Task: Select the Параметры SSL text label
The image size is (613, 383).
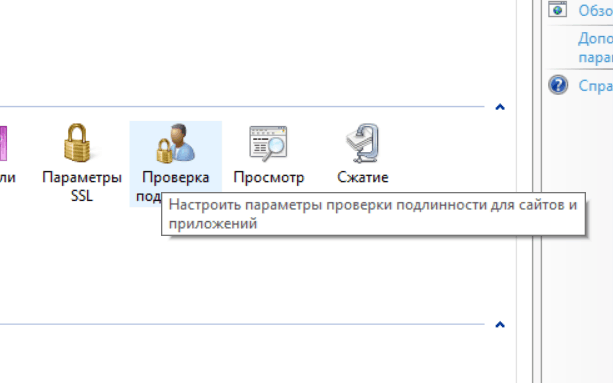Action: coord(82,186)
